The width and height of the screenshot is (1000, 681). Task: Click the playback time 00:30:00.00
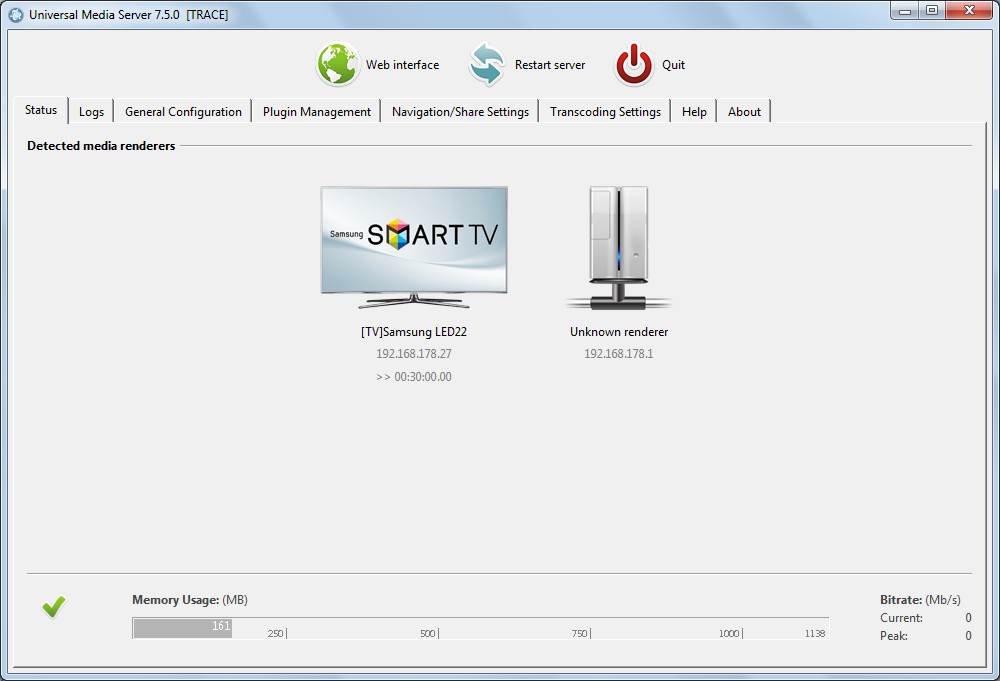click(423, 376)
